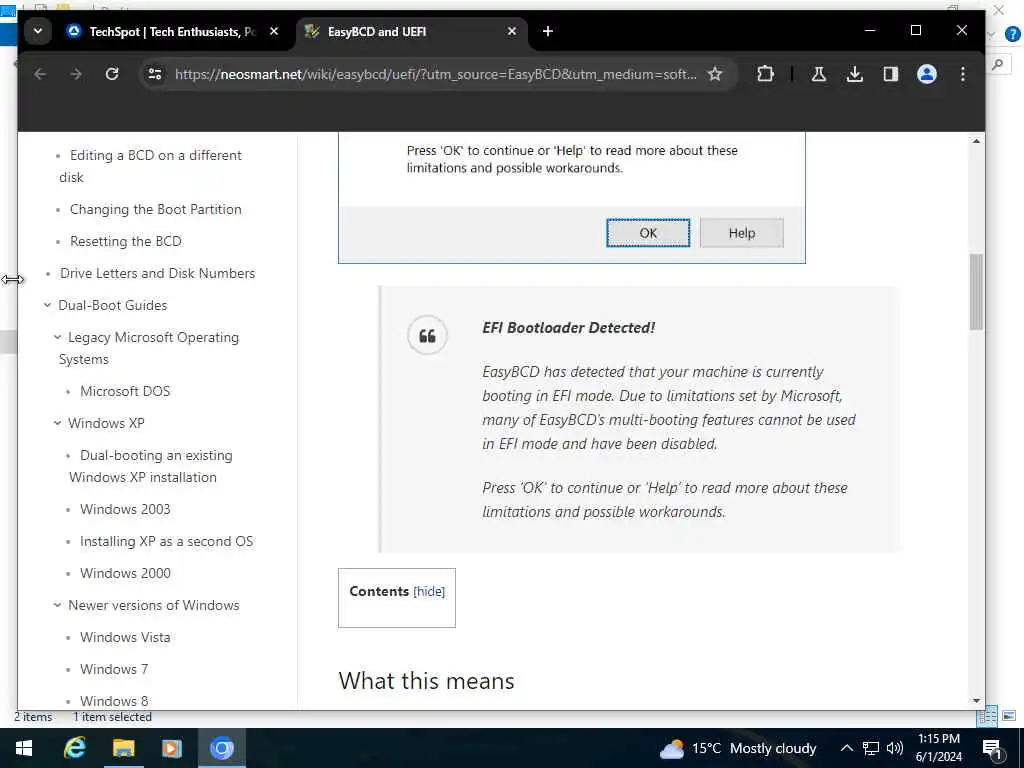Screen dimensions: 1024x768
Task: Toggle the browser side panel icon
Action: (x=891, y=74)
